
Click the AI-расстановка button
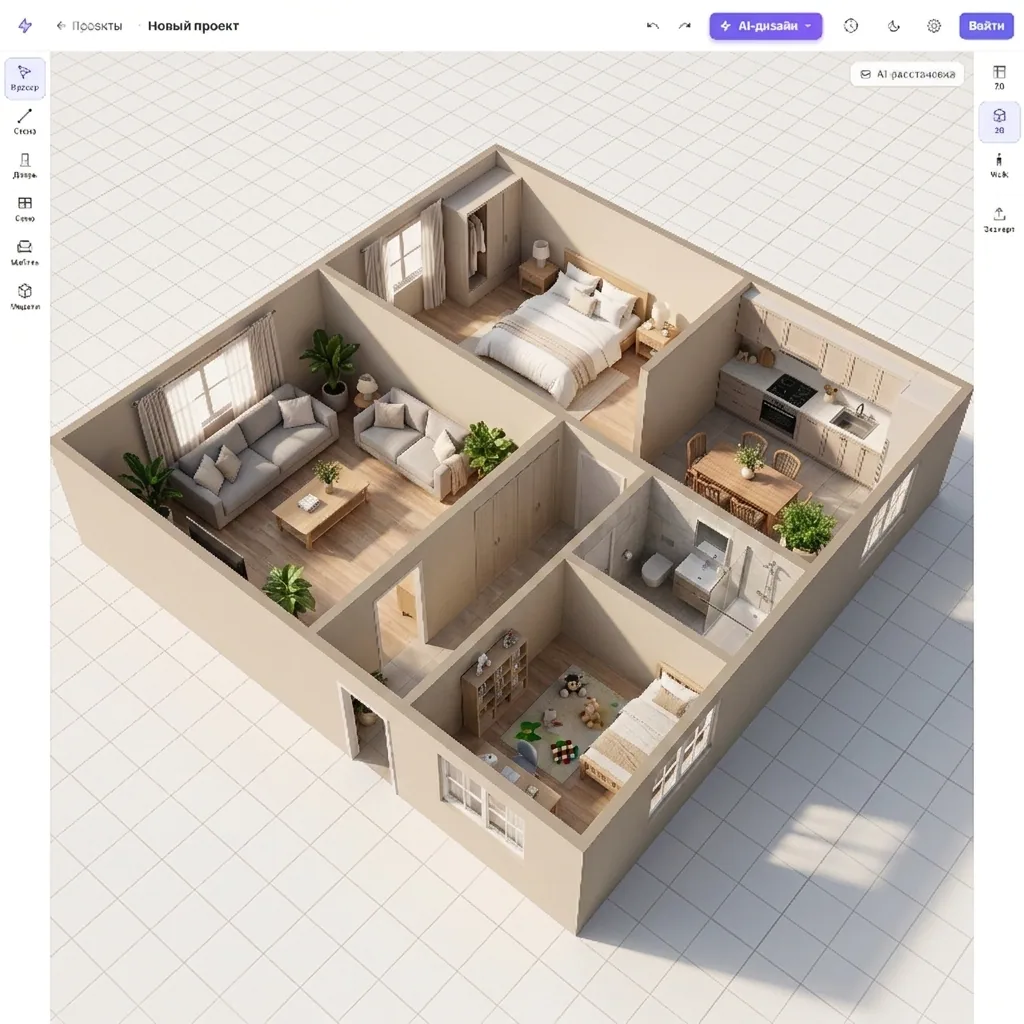pos(907,74)
